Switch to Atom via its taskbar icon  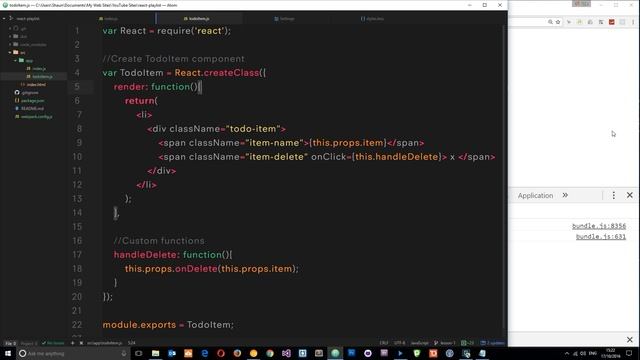335,353
